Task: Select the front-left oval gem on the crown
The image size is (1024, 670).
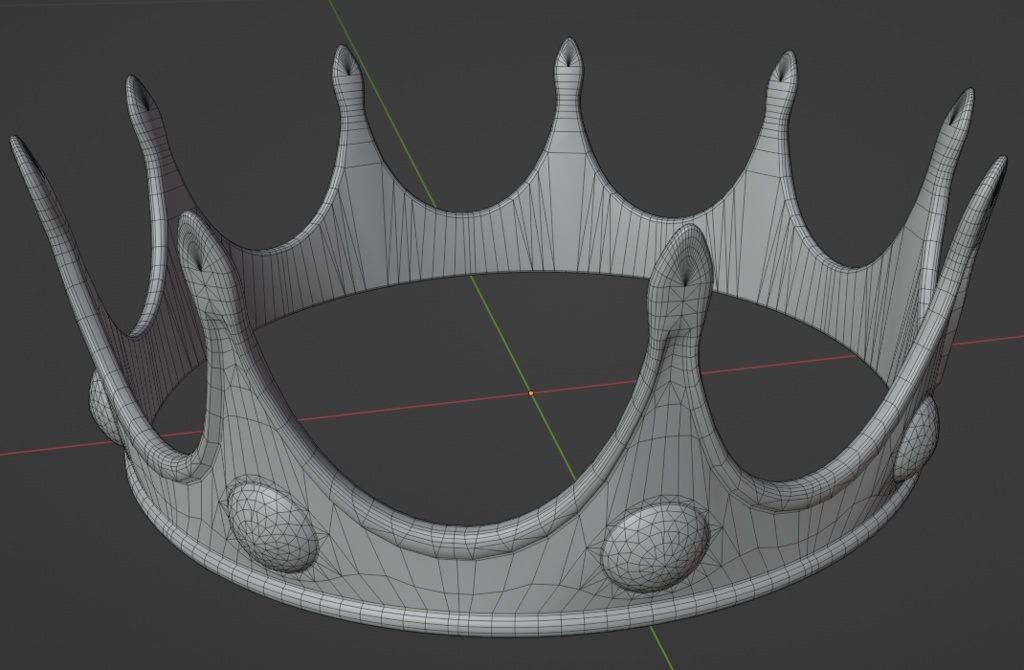Action: point(273,526)
